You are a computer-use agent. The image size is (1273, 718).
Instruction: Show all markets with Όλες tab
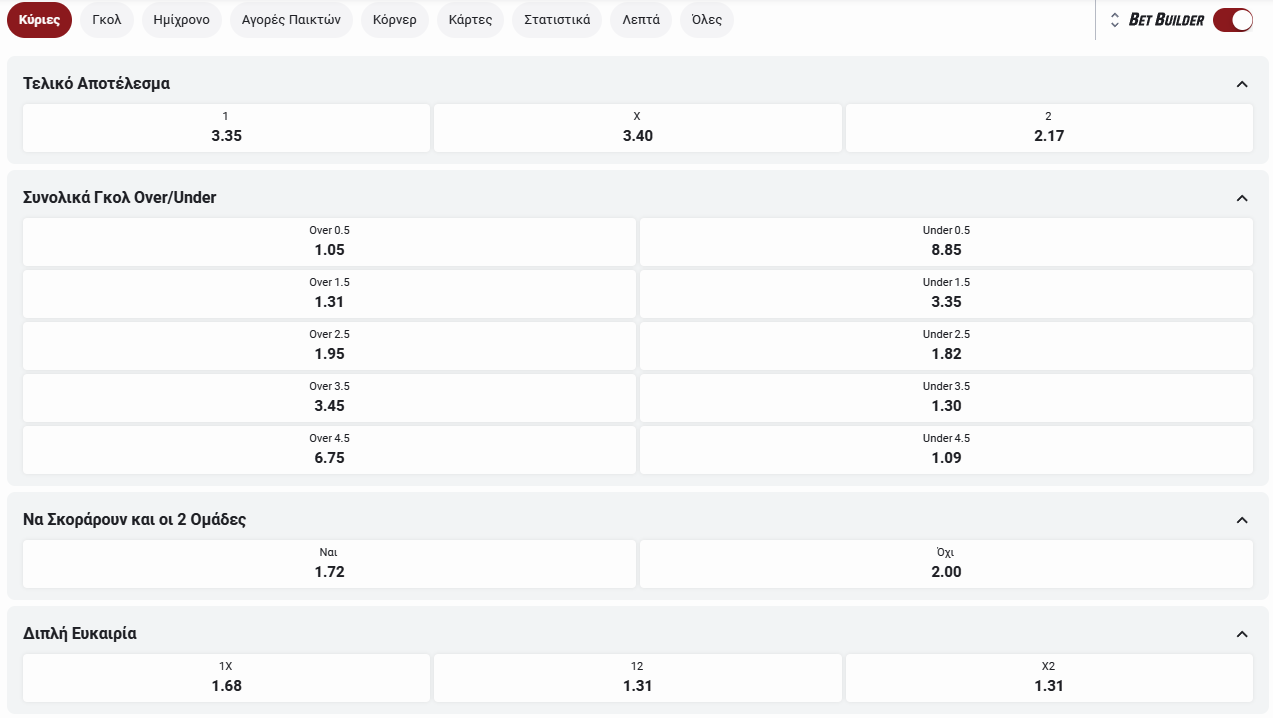706,20
